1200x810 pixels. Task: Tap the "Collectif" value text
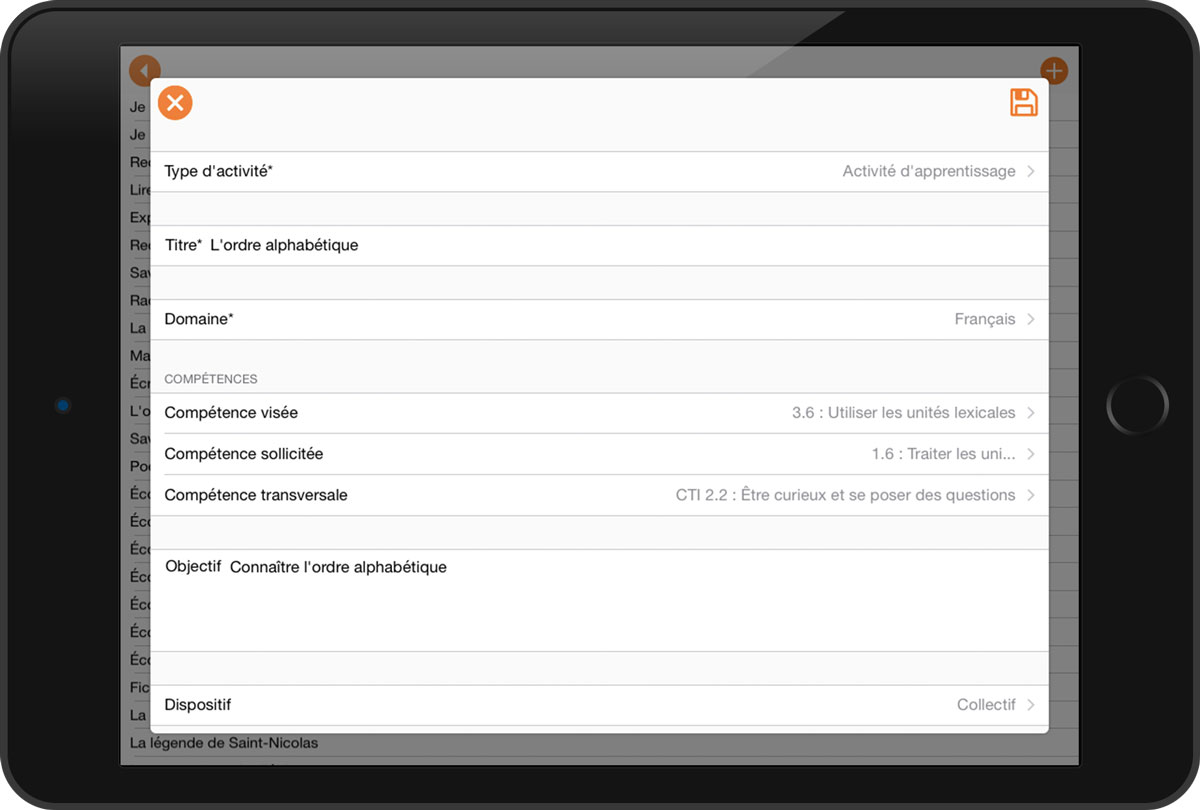(985, 705)
